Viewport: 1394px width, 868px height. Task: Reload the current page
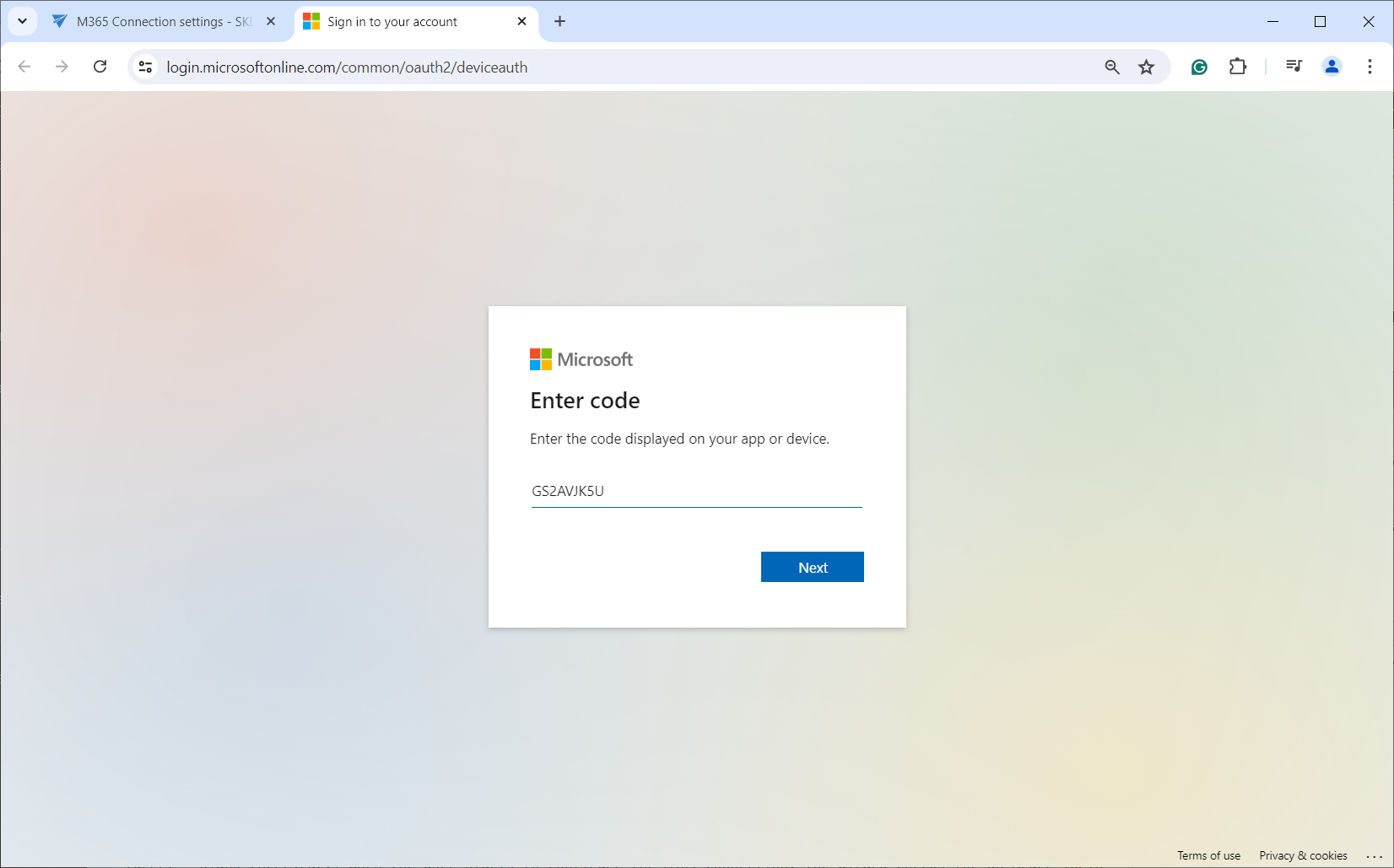point(100,67)
